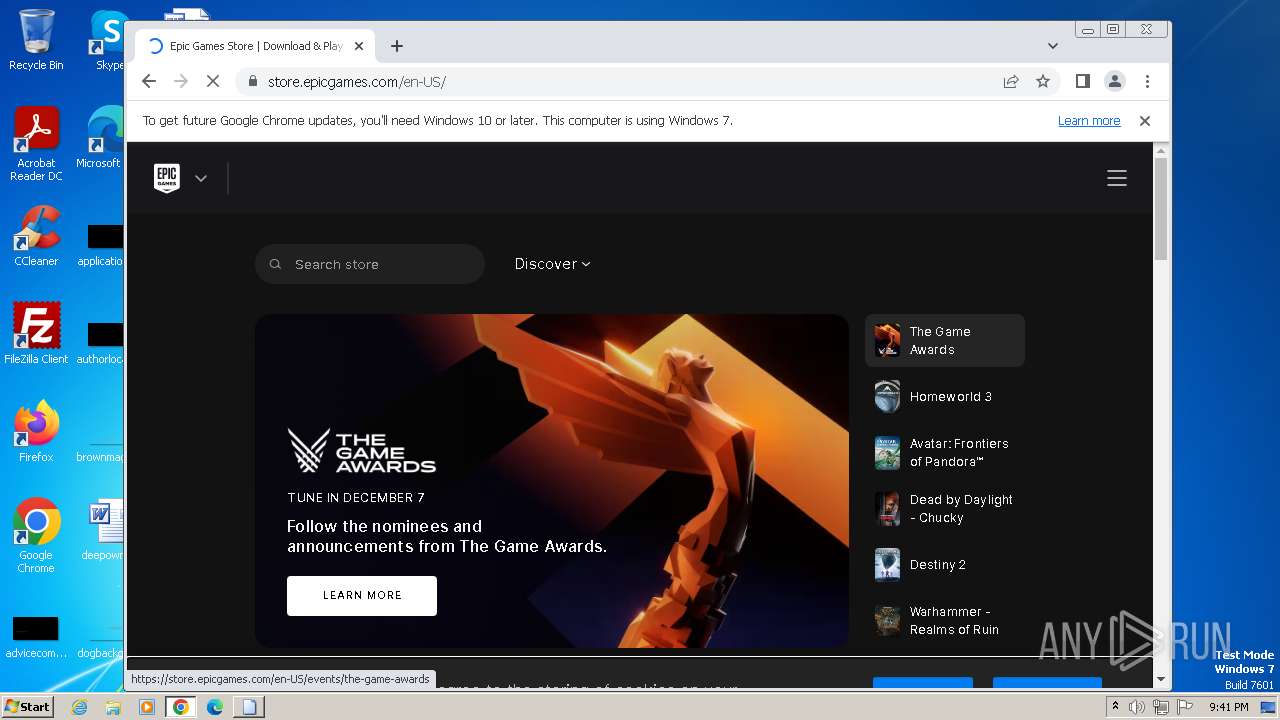Stop page loading with the X button

point(213,81)
